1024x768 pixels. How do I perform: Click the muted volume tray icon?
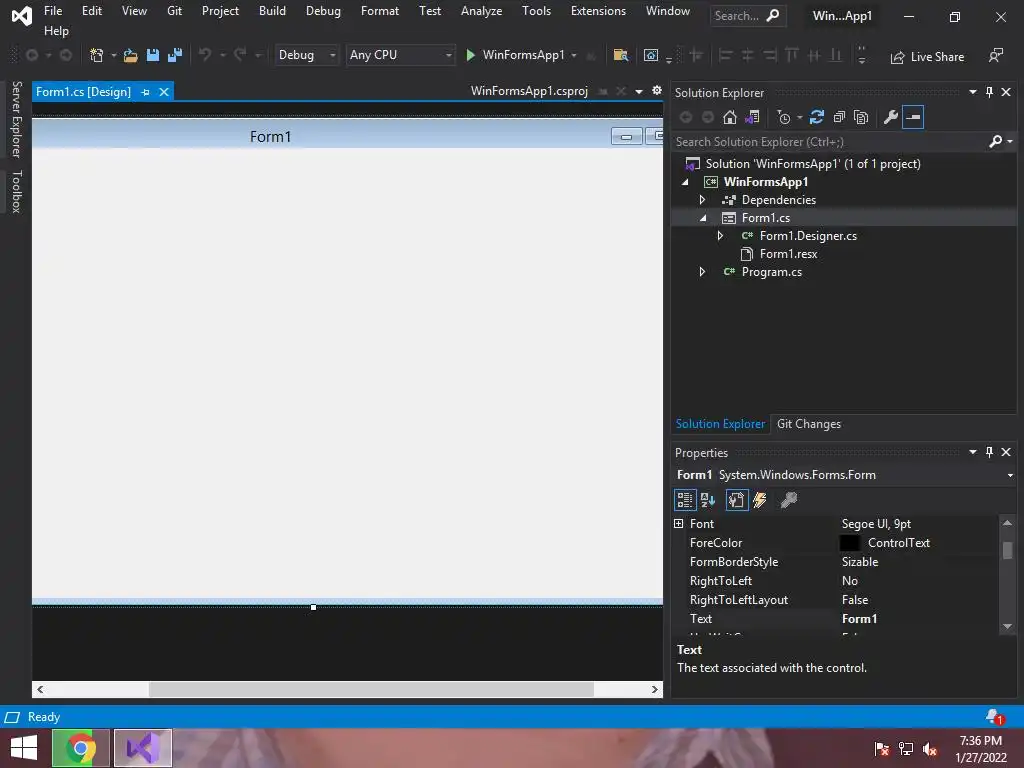(x=930, y=750)
